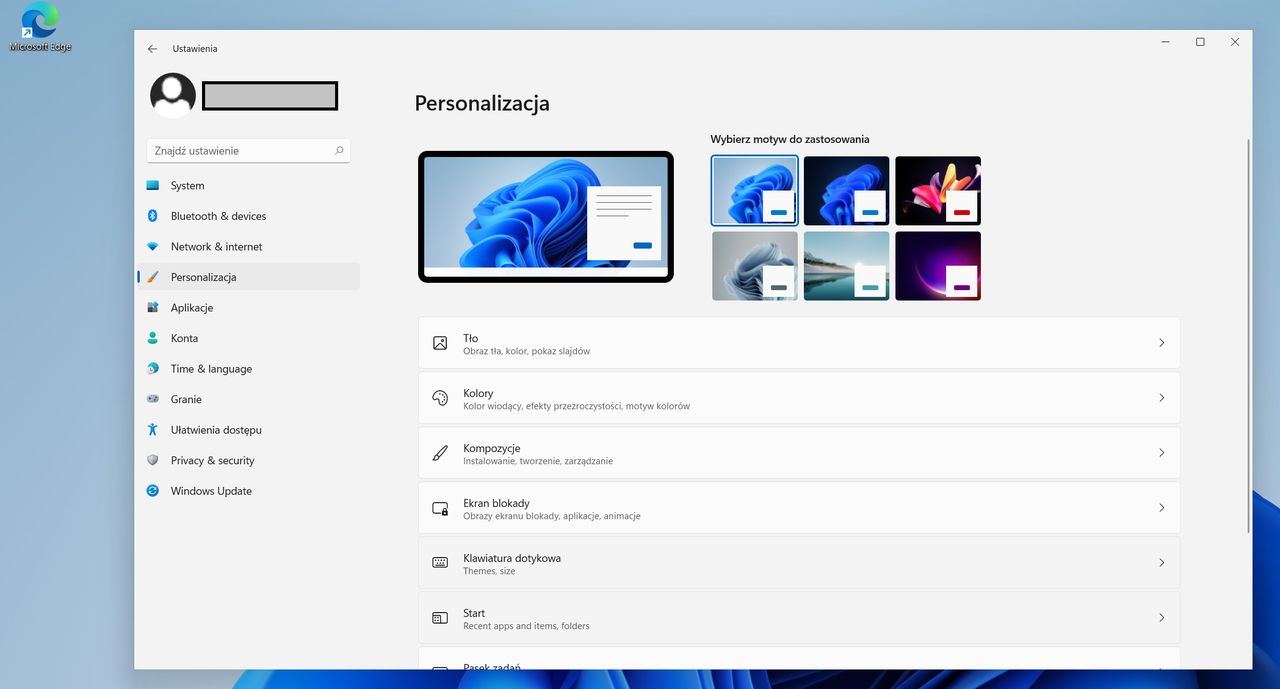The image size is (1280, 689).
Task: Open Granie settings
Action: pos(187,399)
